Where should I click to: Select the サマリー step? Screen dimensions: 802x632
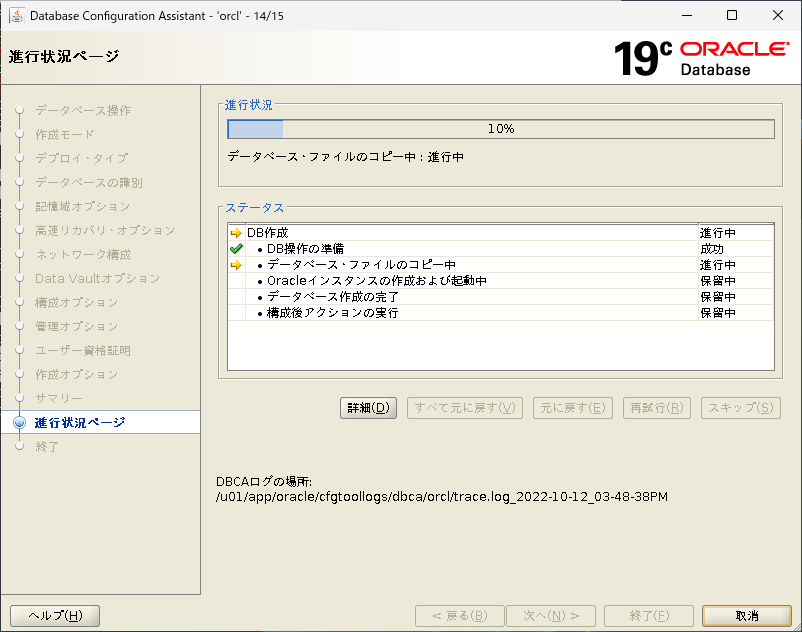tap(59, 398)
